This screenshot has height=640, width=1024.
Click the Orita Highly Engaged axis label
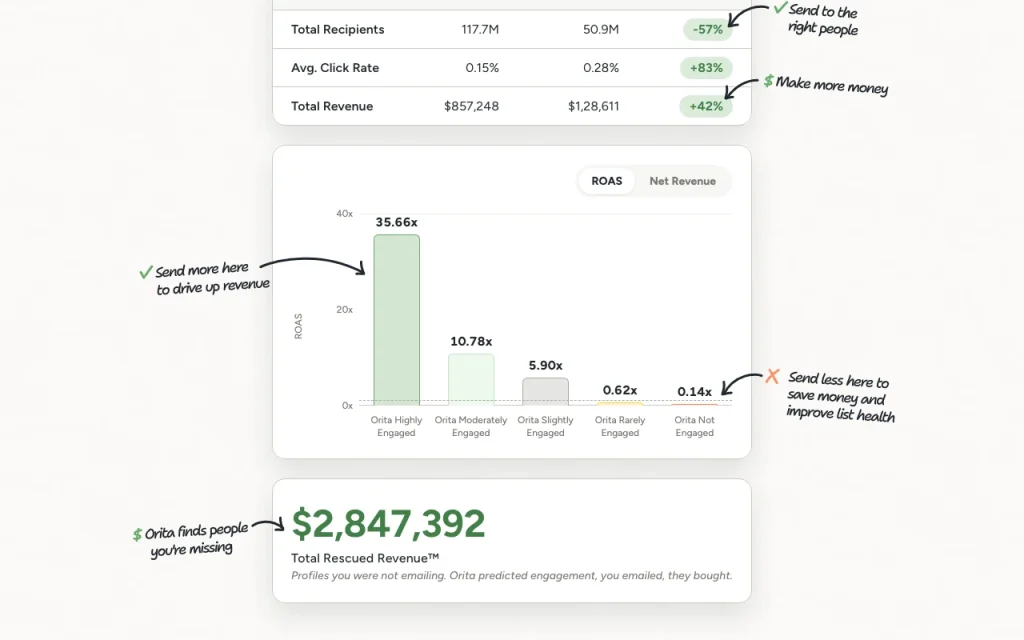click(x=396, y=426)
